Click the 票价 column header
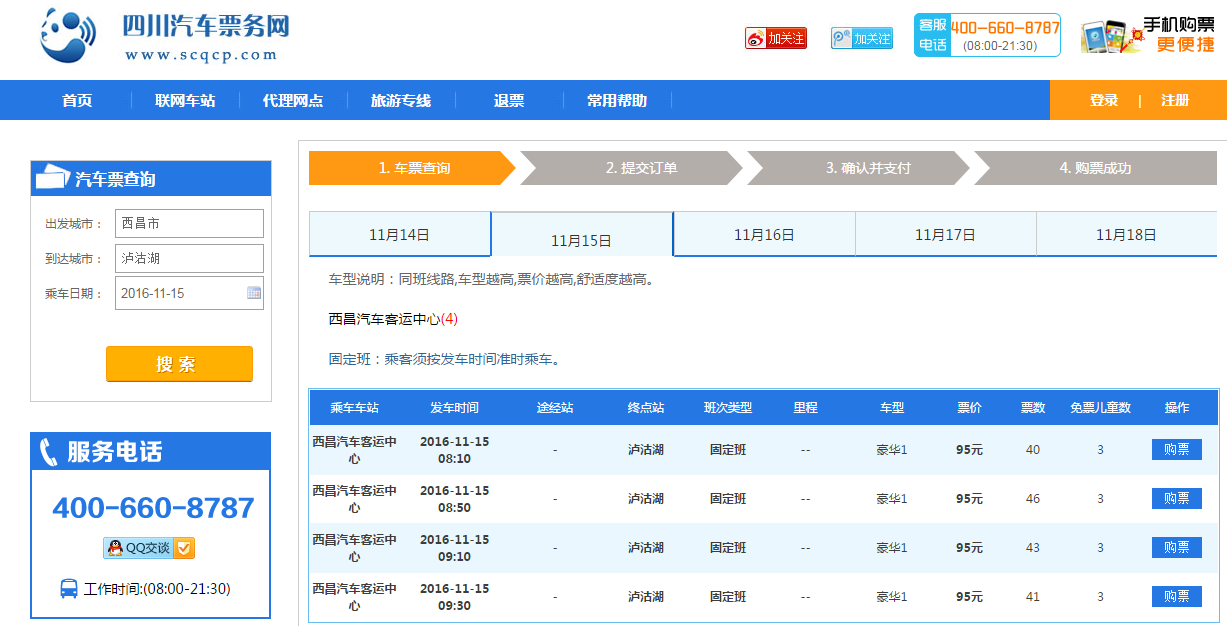The width and height of the screenshot is (1227, 626). point(969,408)
